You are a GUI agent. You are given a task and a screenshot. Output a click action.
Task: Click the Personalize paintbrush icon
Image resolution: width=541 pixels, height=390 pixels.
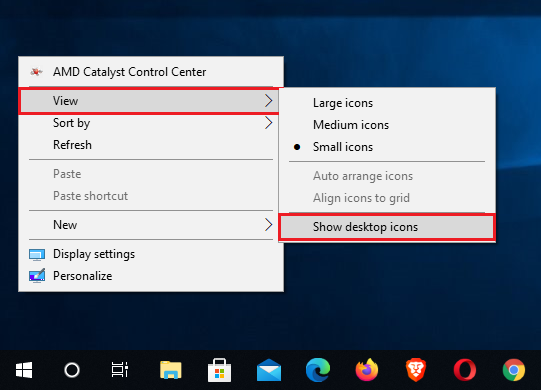click(x=37, y=276)
